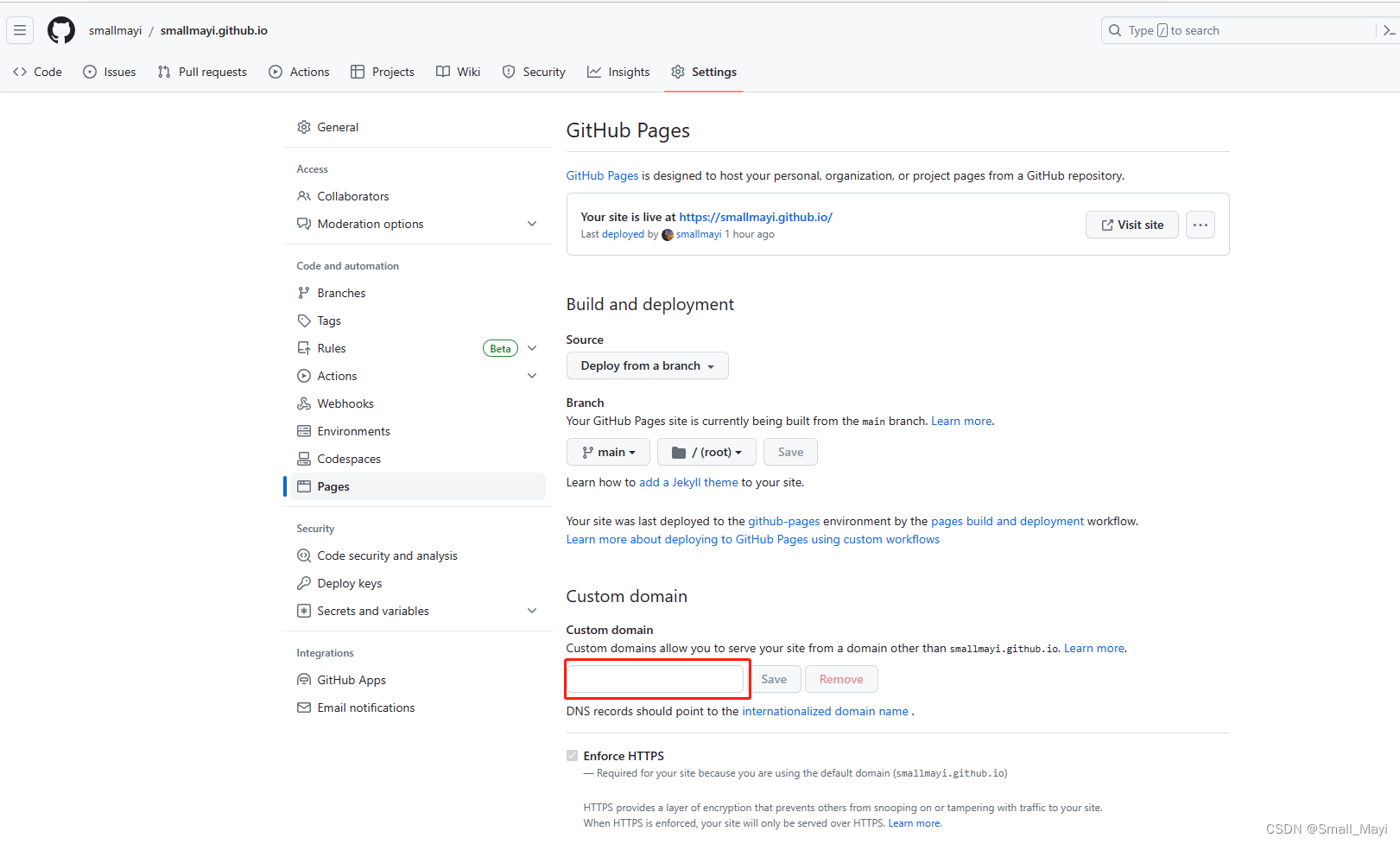Click Save next to custom domain field
The width and height of the screenshot is (1400, 844).
click(774, 679)
